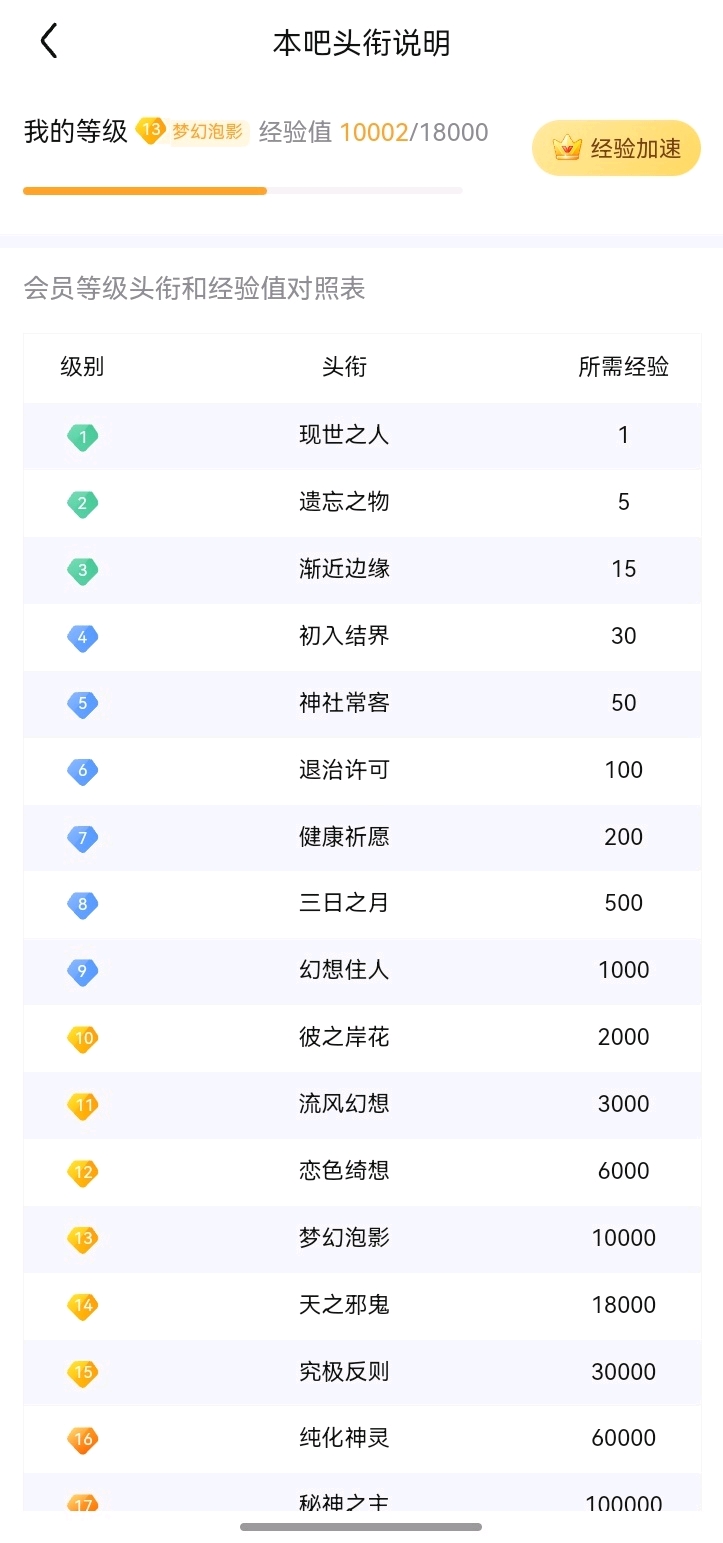This screenshot has height=1543, width=723.
Task: Tap the 天之邪鬼 title row
Action: (x=362, y=1305)
